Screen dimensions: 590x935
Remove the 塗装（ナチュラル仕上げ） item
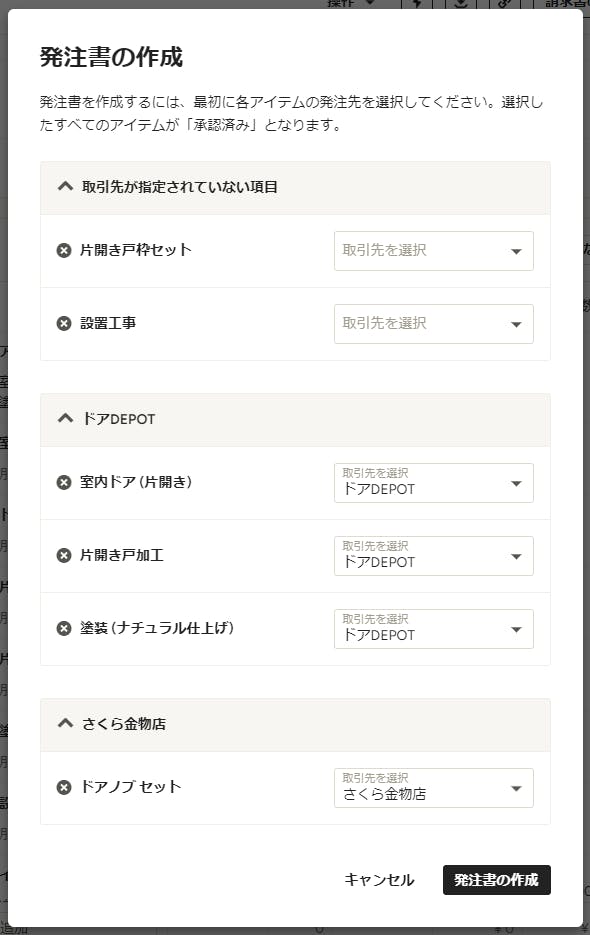pos(64,629)
